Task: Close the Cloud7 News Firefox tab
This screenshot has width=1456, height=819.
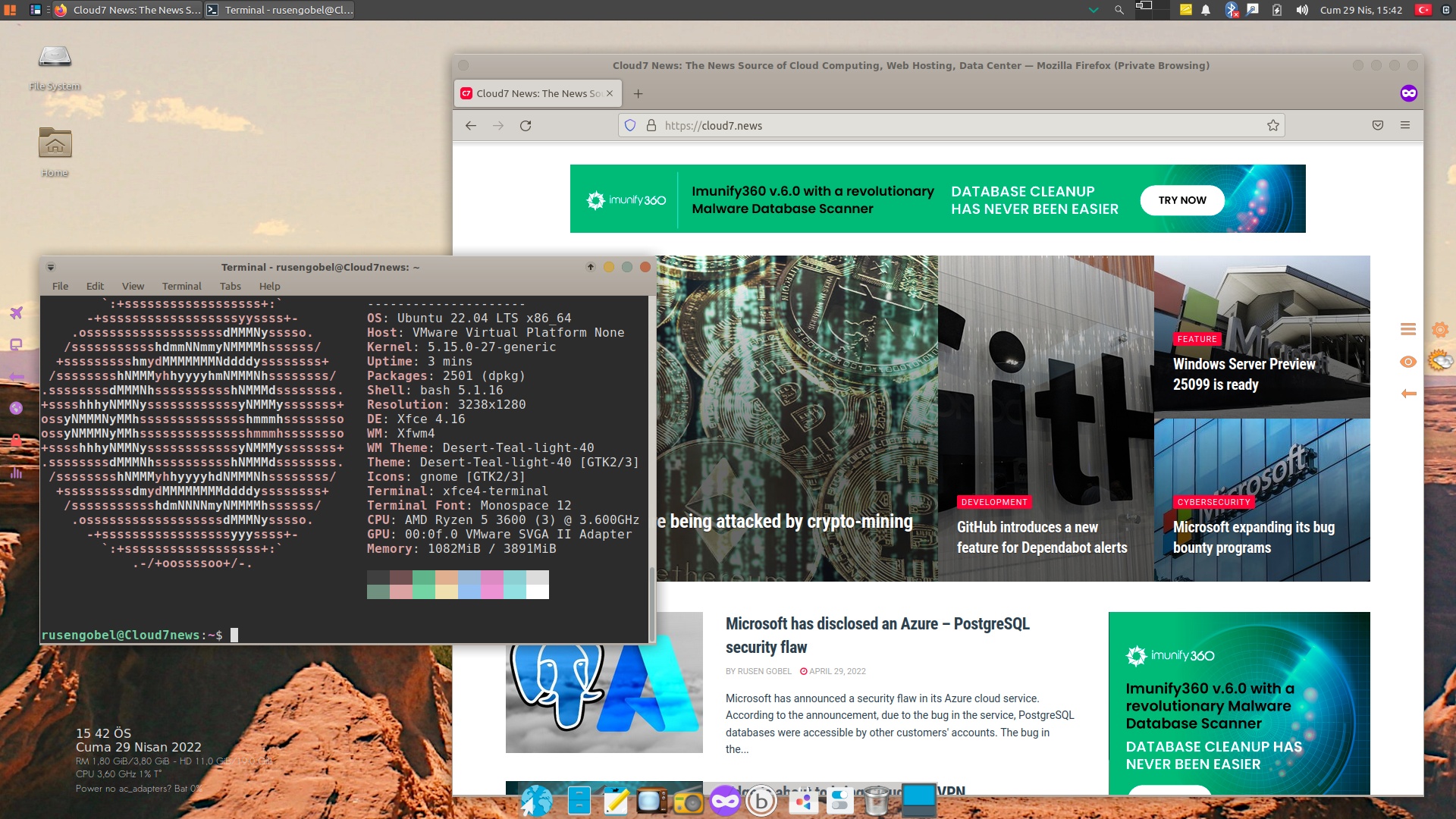Action: pos(610,93)
